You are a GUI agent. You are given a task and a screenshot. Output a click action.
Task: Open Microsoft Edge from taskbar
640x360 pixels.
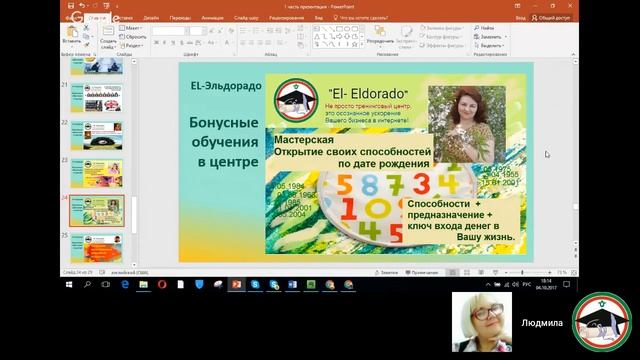(x=125, y=284)
